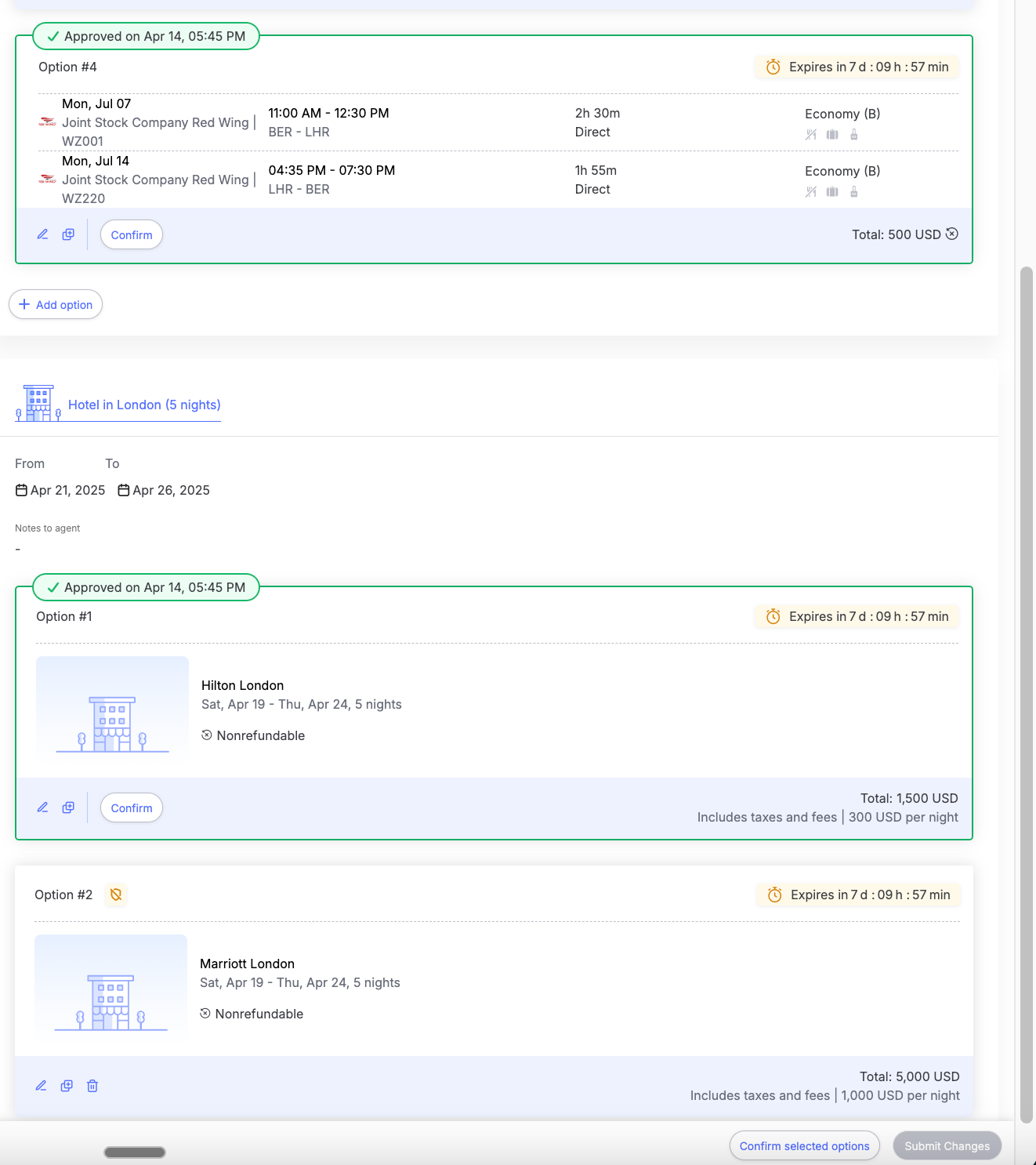Open Hotel in London (5 nights) link
The width and height of the screenshot is (1036, 1165).
(x=144, y=405)
